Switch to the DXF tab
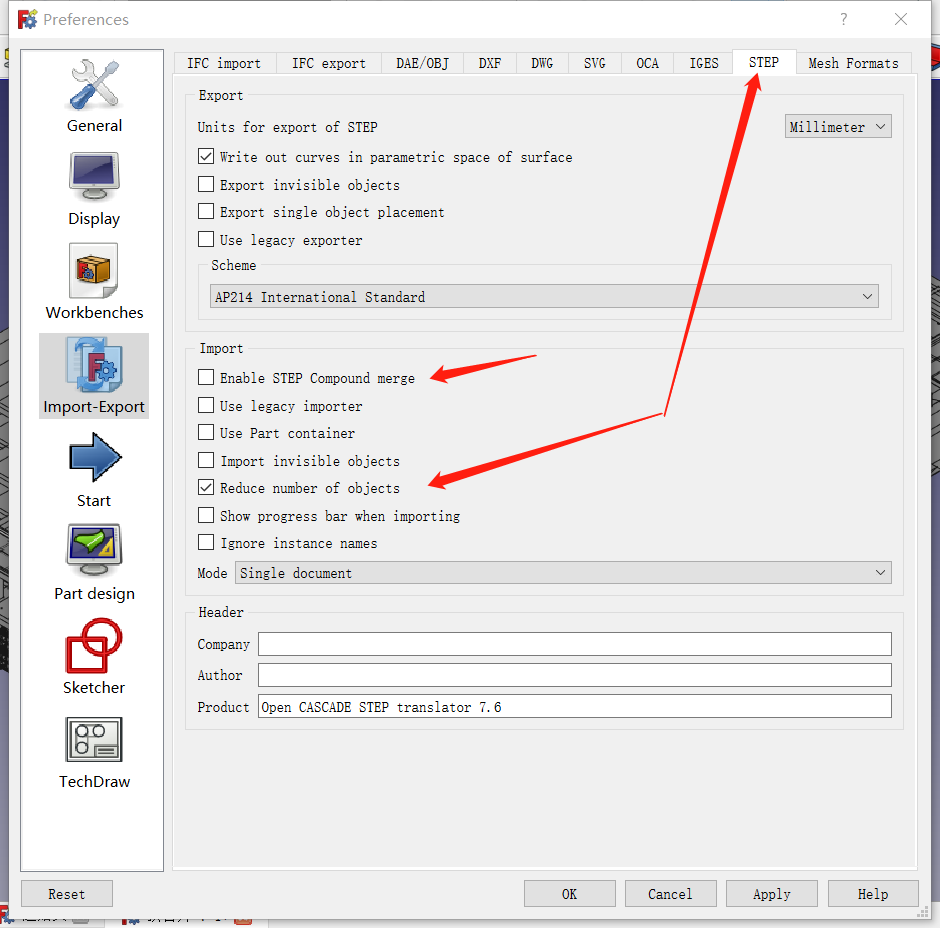This screenshot has height=928, width=940. pos(490,63)
